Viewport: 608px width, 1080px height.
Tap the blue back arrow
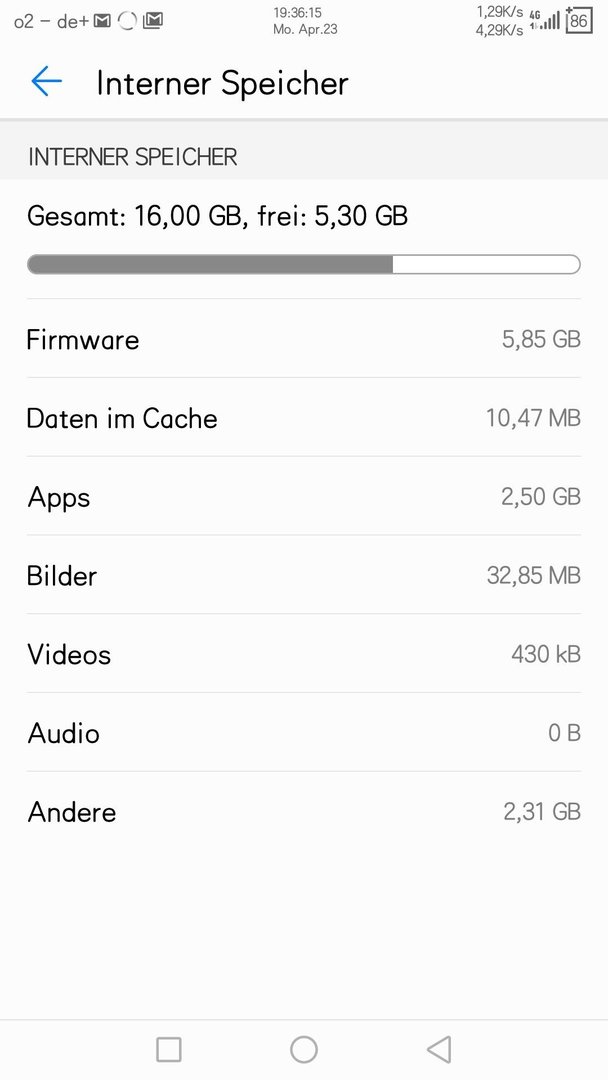pos(46,81)
